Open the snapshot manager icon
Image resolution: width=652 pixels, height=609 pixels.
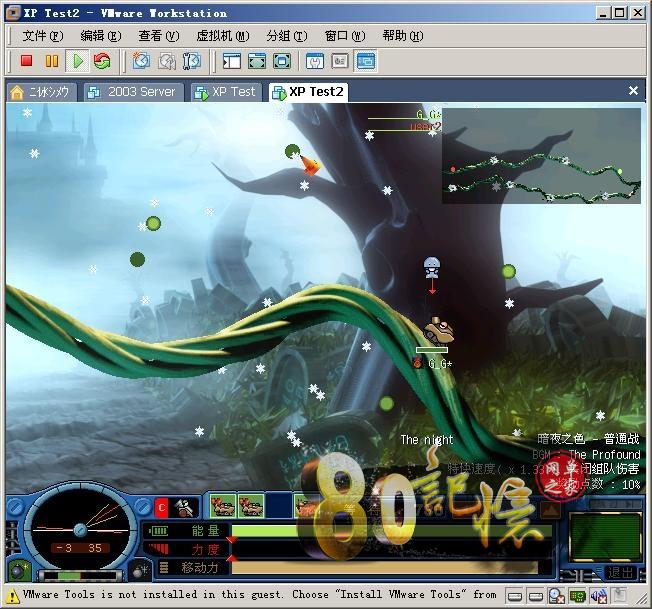pyautogui.click(x=191, y=61)
